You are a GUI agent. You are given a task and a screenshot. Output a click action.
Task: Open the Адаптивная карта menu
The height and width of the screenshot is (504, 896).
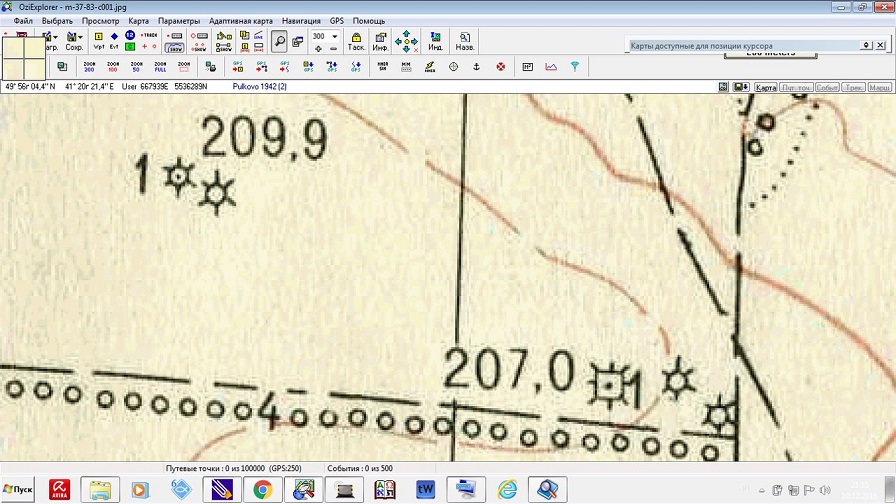(240, 21)
